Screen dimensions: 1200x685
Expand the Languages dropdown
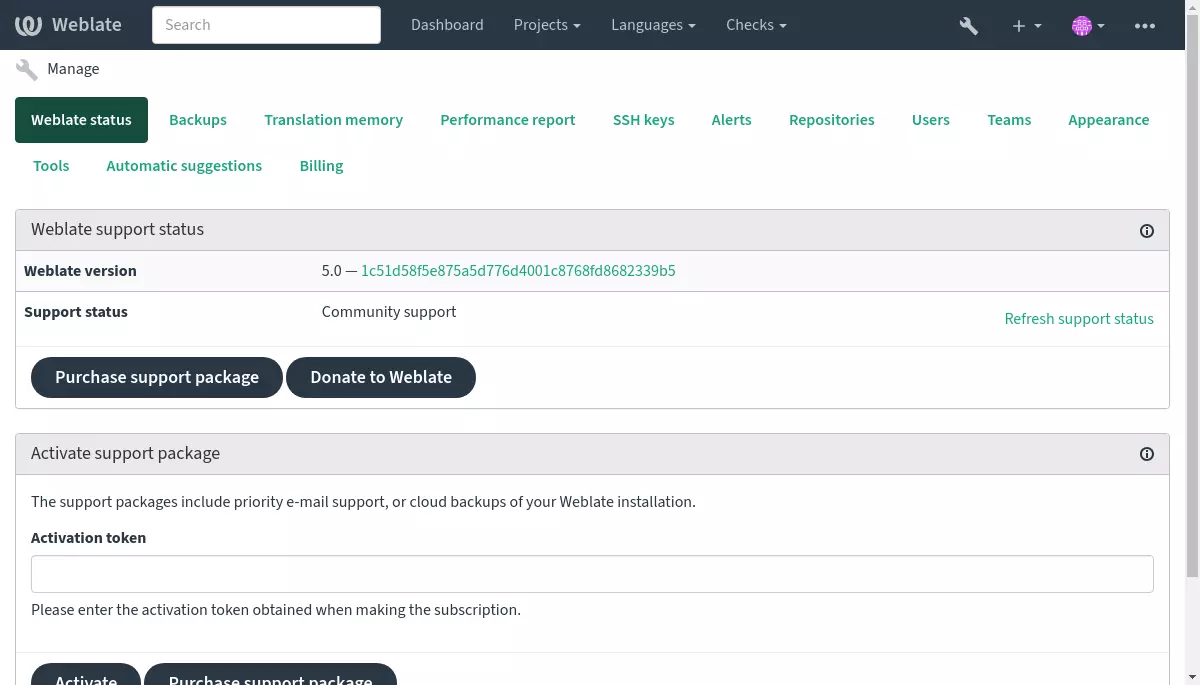click(654, 25)
